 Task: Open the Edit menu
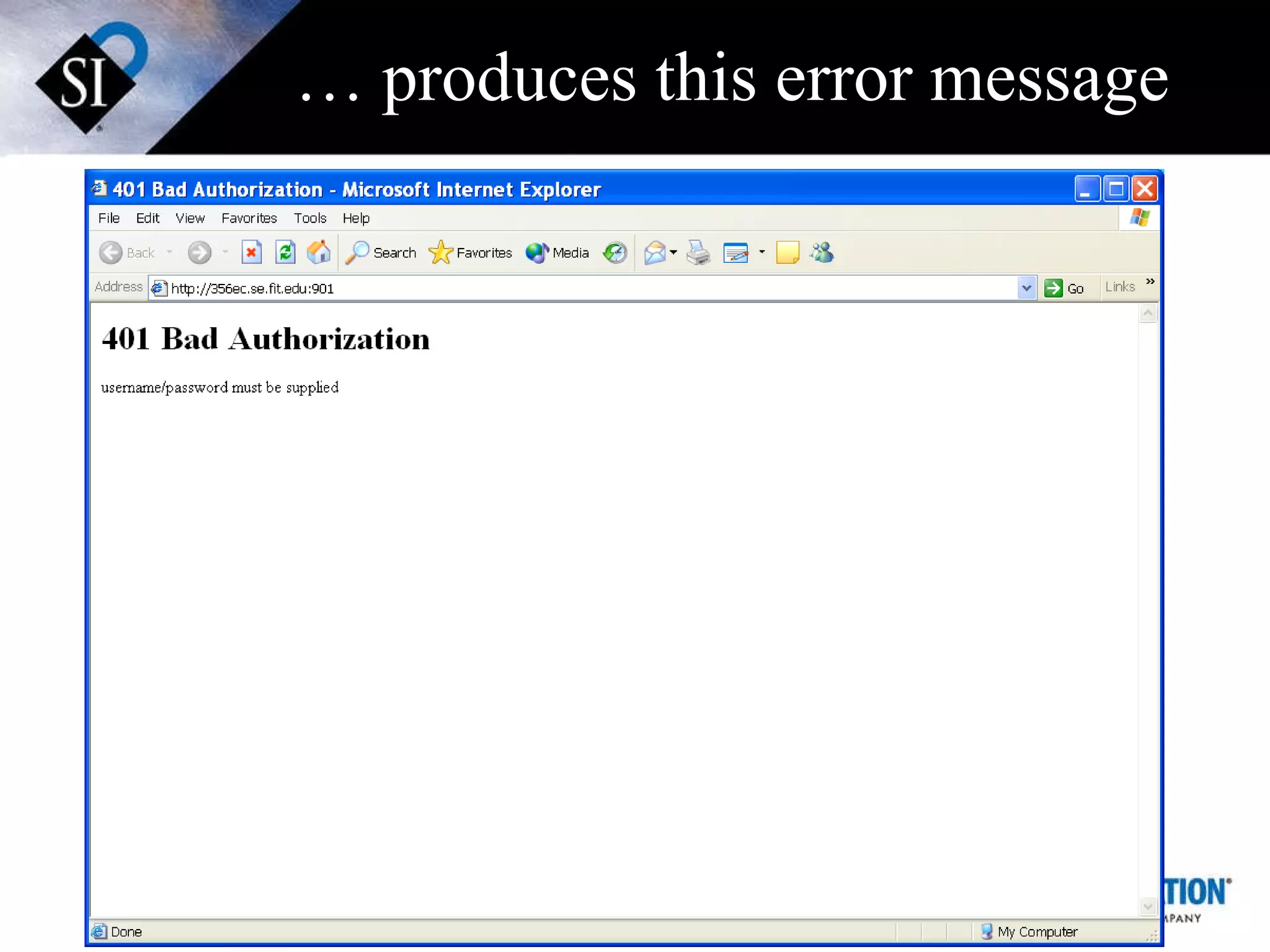point(148,218)
